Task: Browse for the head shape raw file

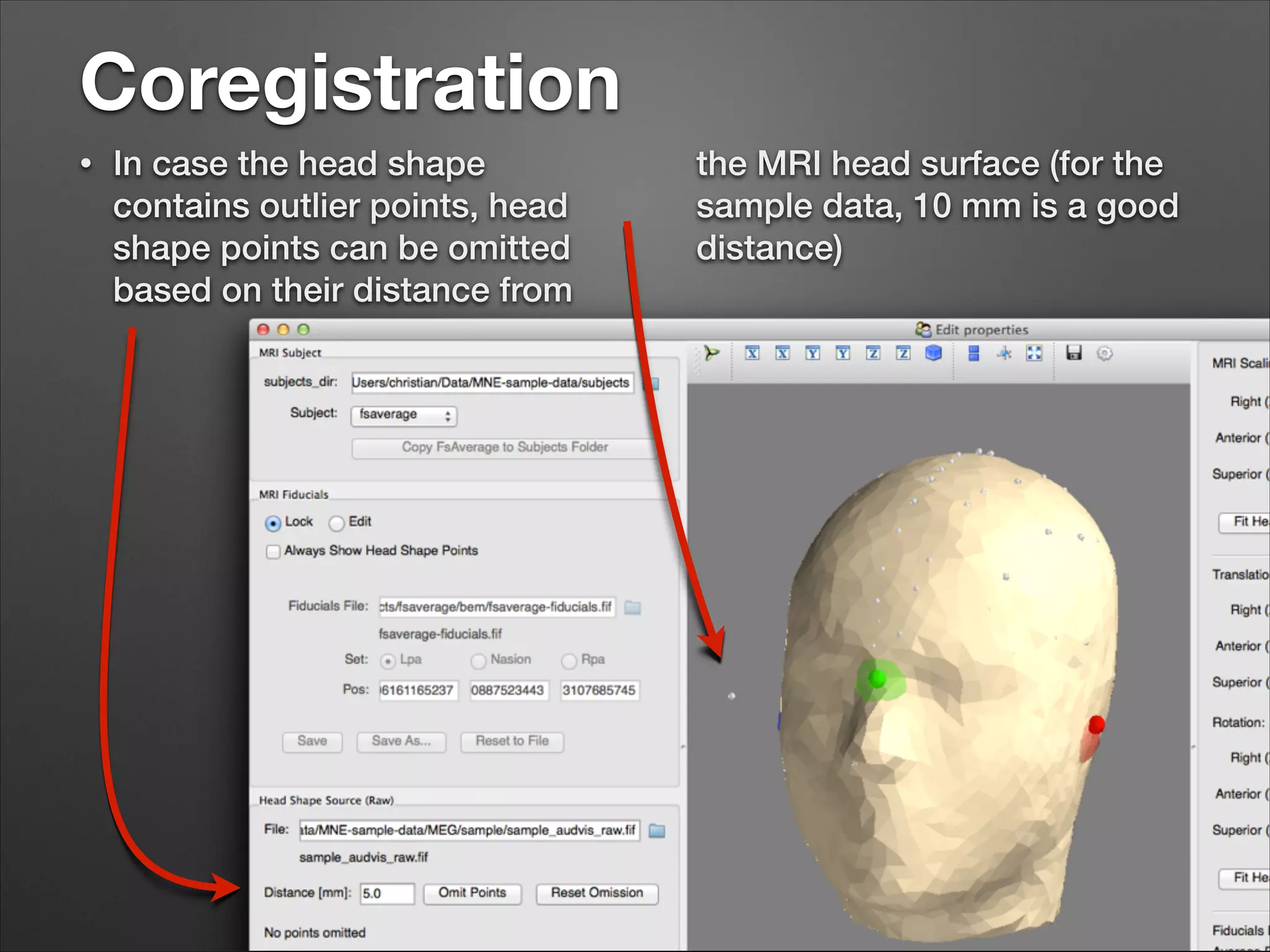Action: click(657, 831)
